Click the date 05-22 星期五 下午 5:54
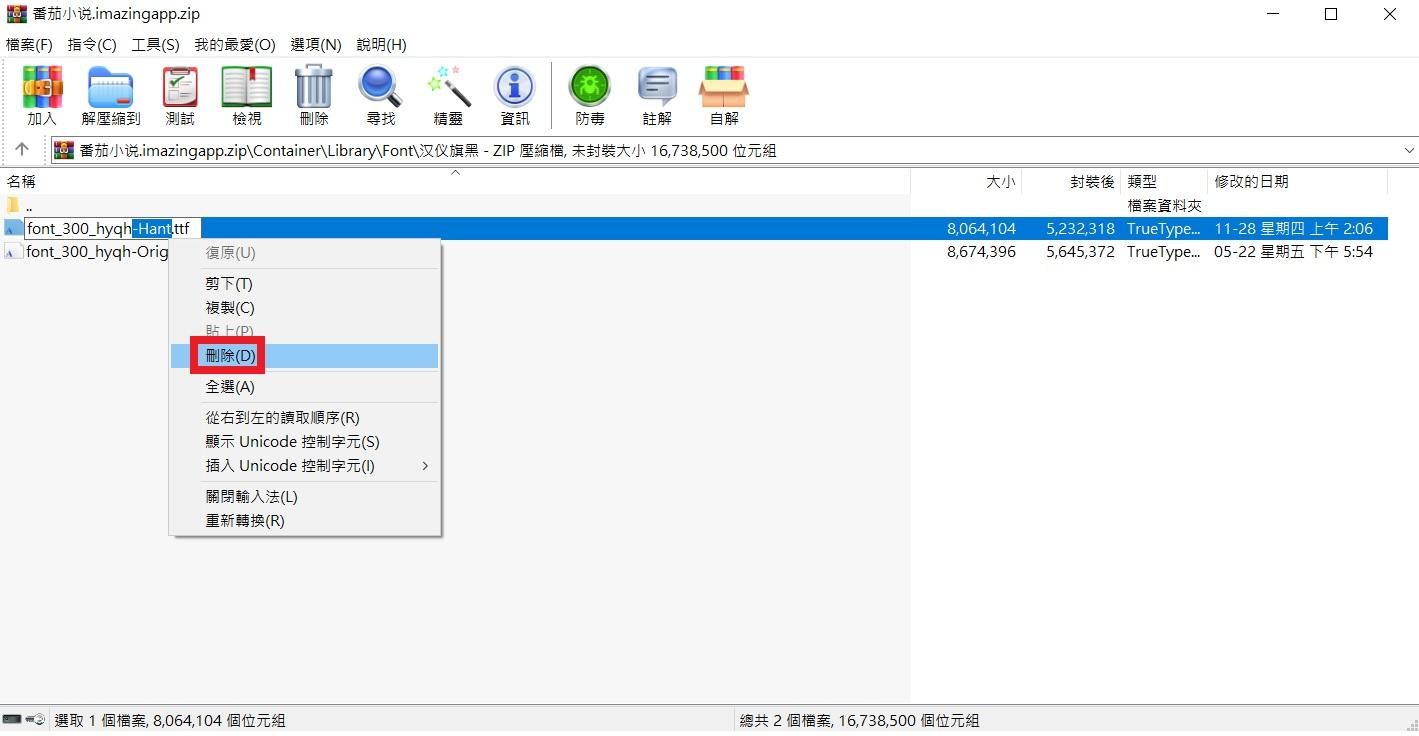The image size is (1419, 736). [1293, 252]
